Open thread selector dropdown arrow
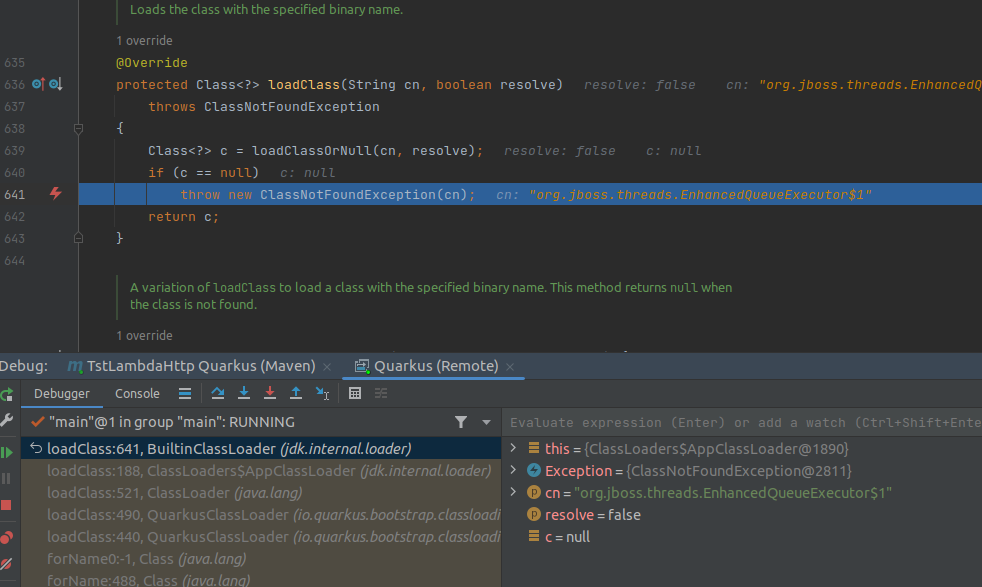Image resolution: width=982 pixels, height=587 pixels. click(x=486, y=422)
